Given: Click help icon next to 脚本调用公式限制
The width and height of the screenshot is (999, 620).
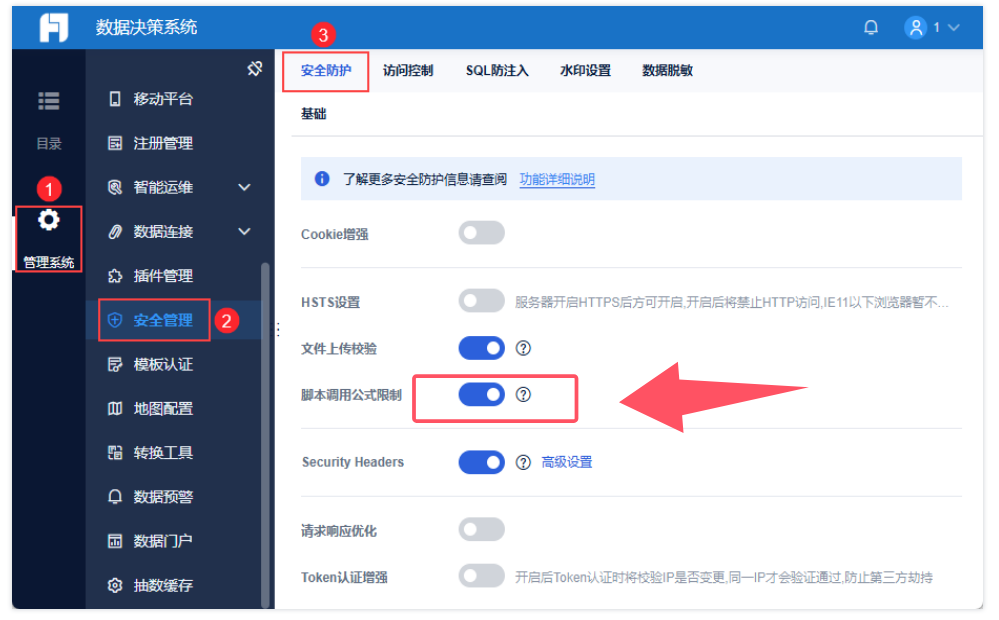Looking at the screenshot, I should point(523,394).
